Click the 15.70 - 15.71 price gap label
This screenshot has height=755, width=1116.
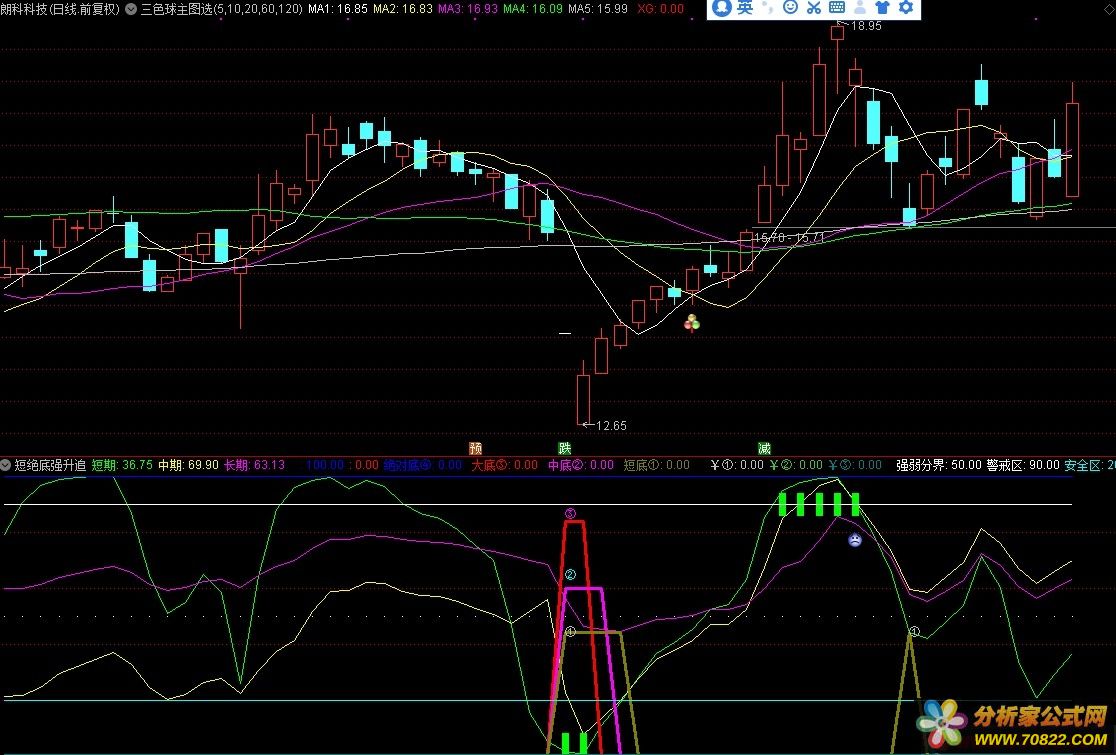point(789,238)
